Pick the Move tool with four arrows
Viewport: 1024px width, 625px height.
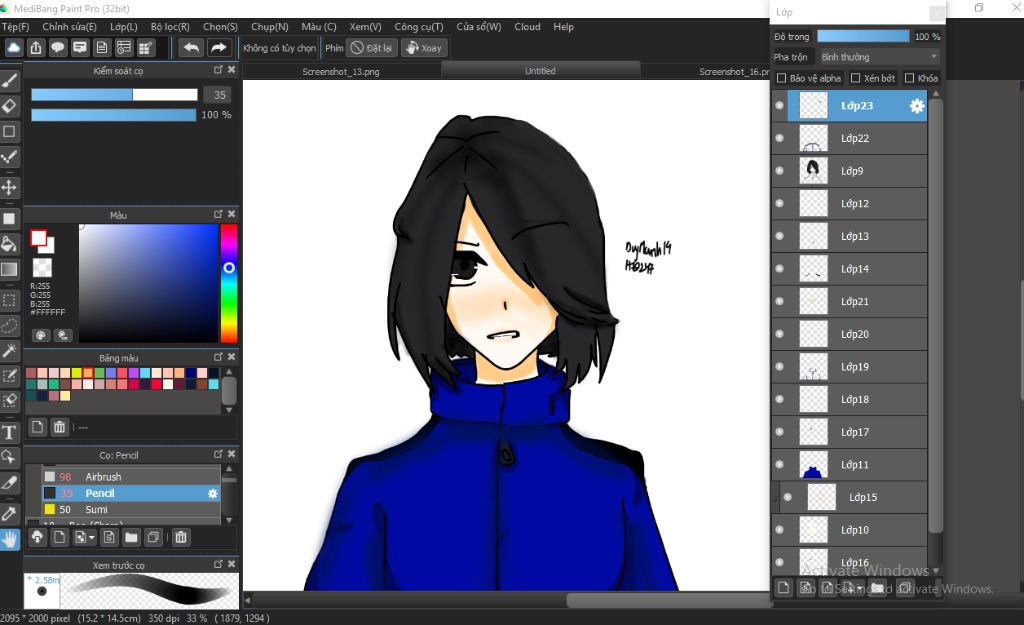click(x=9, y=187)
